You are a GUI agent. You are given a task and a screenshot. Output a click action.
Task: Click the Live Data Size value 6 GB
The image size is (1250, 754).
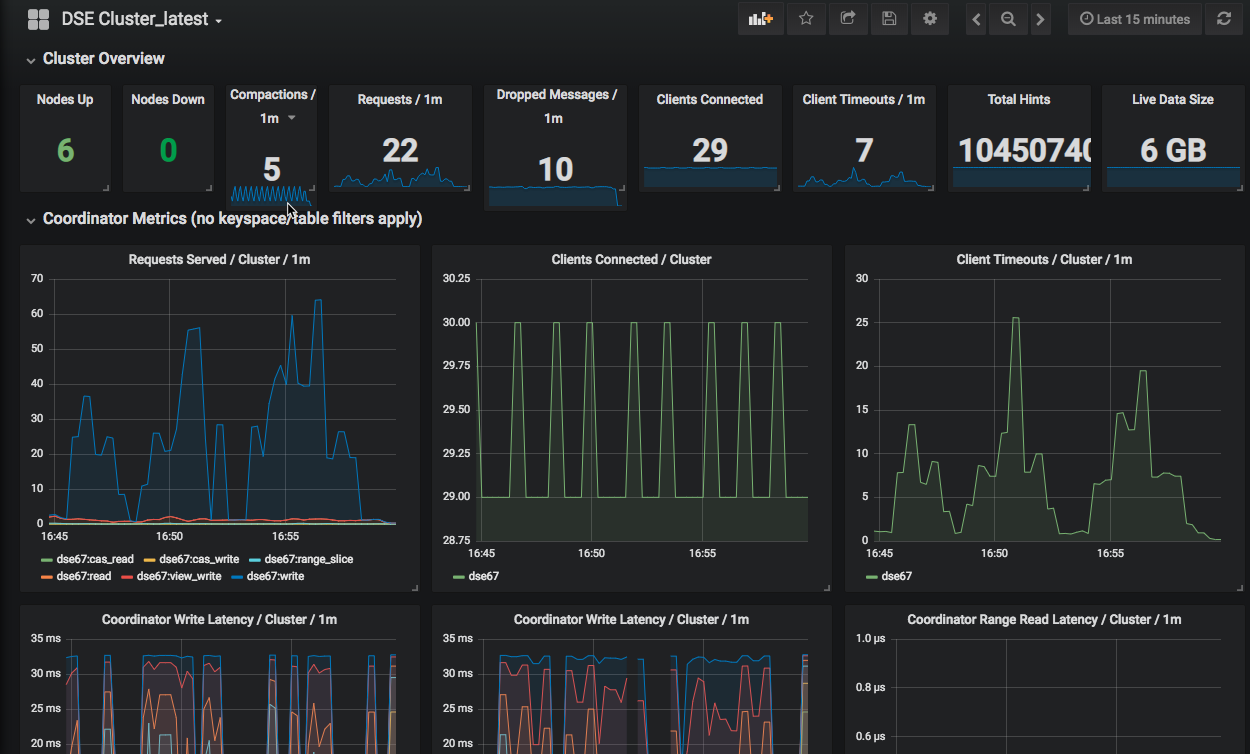1173,150
